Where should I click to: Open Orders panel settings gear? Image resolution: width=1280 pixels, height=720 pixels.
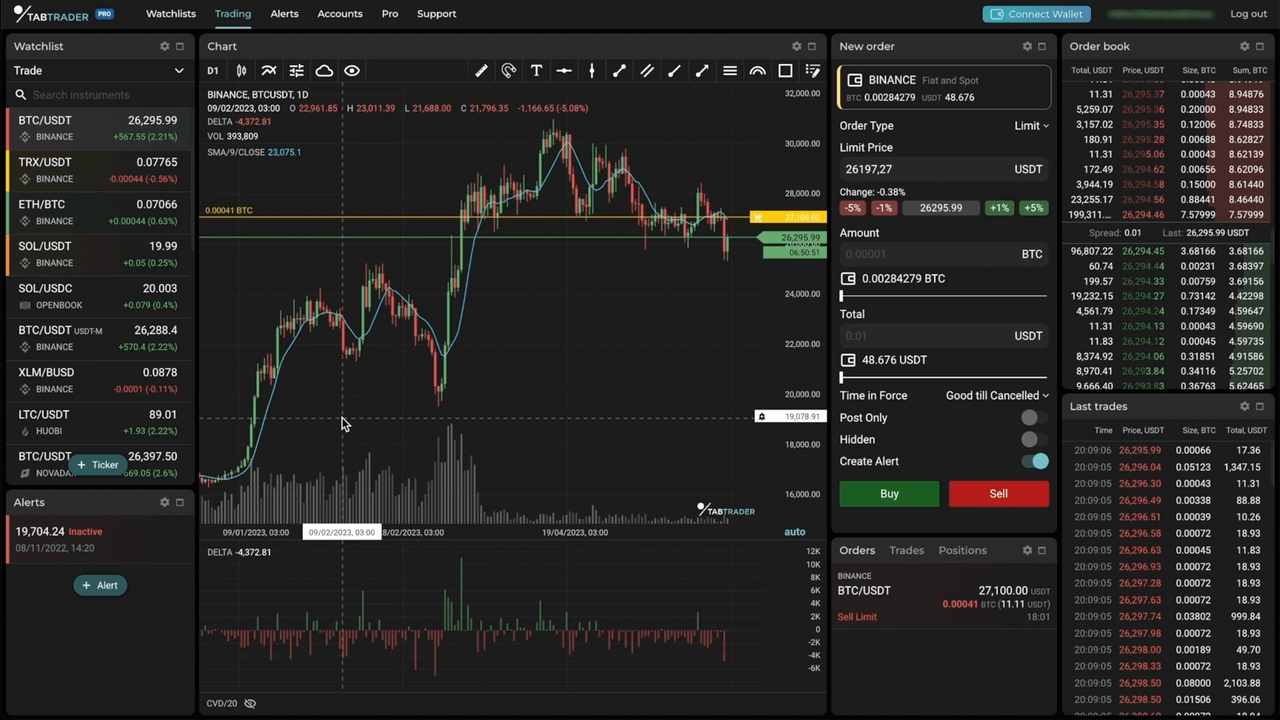pyautogui.click(x=1027, y=550)
